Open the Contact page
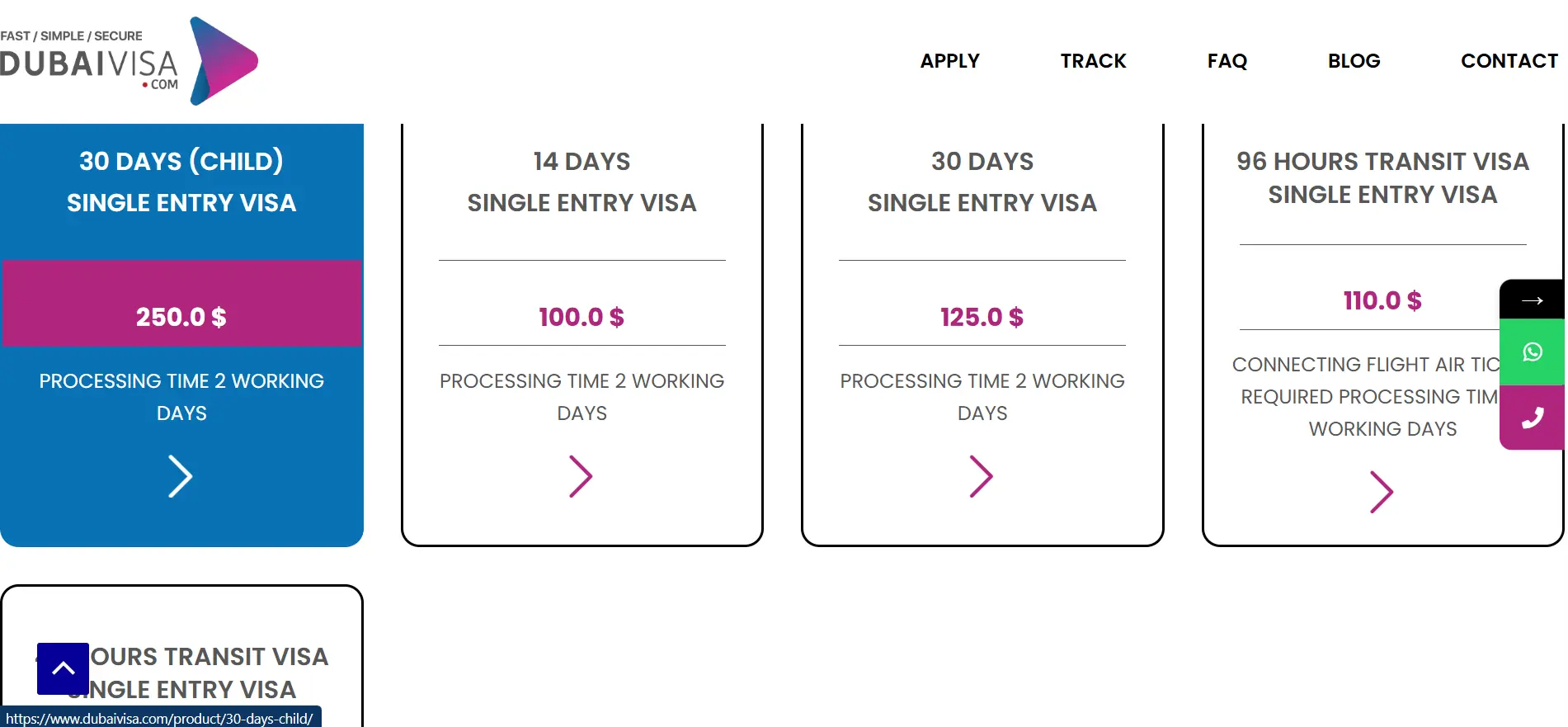The image size is (1568, 727). [1509, 61]
